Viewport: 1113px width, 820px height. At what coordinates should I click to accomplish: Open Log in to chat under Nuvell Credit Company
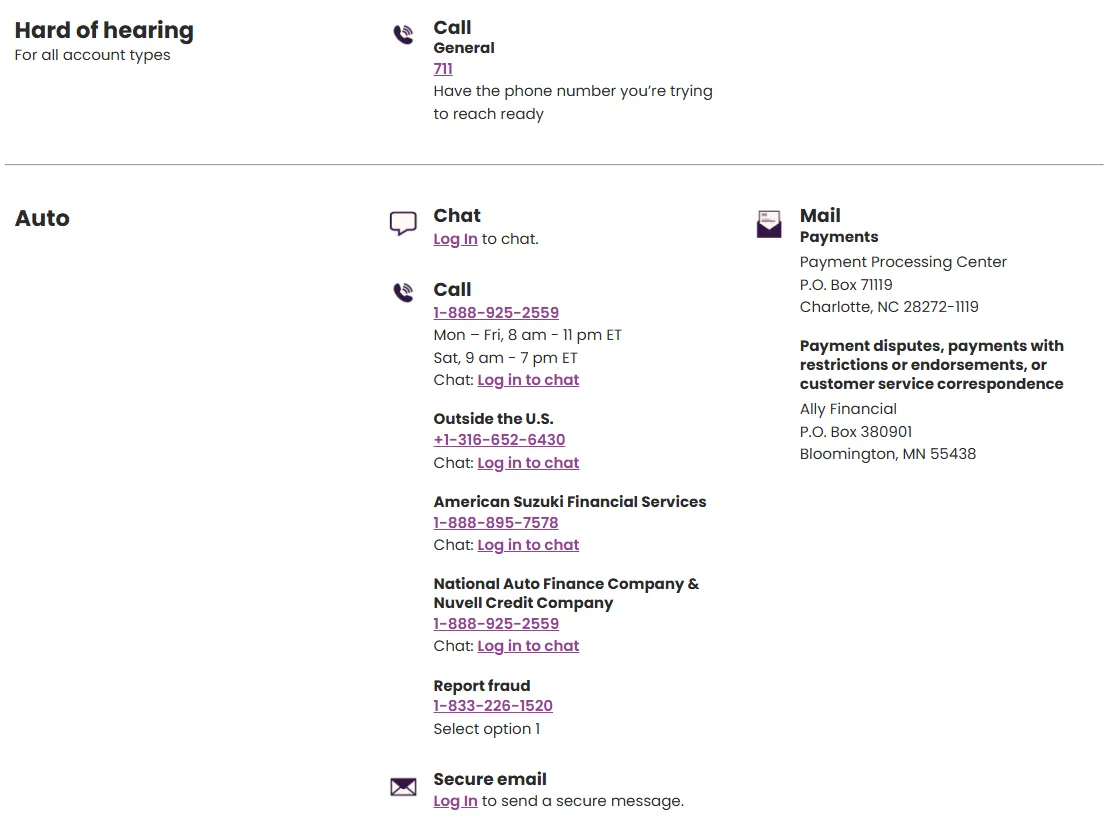(528, 645)
